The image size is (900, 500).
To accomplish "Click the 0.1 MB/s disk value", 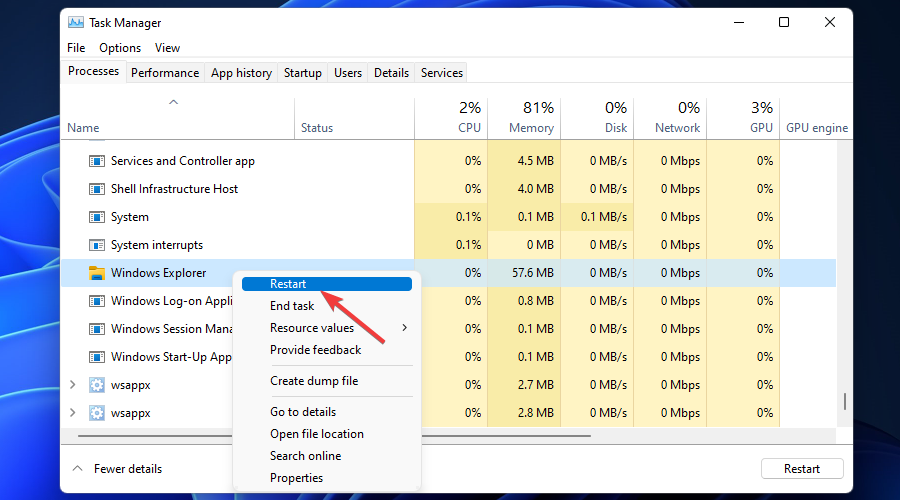I will 604,217.
